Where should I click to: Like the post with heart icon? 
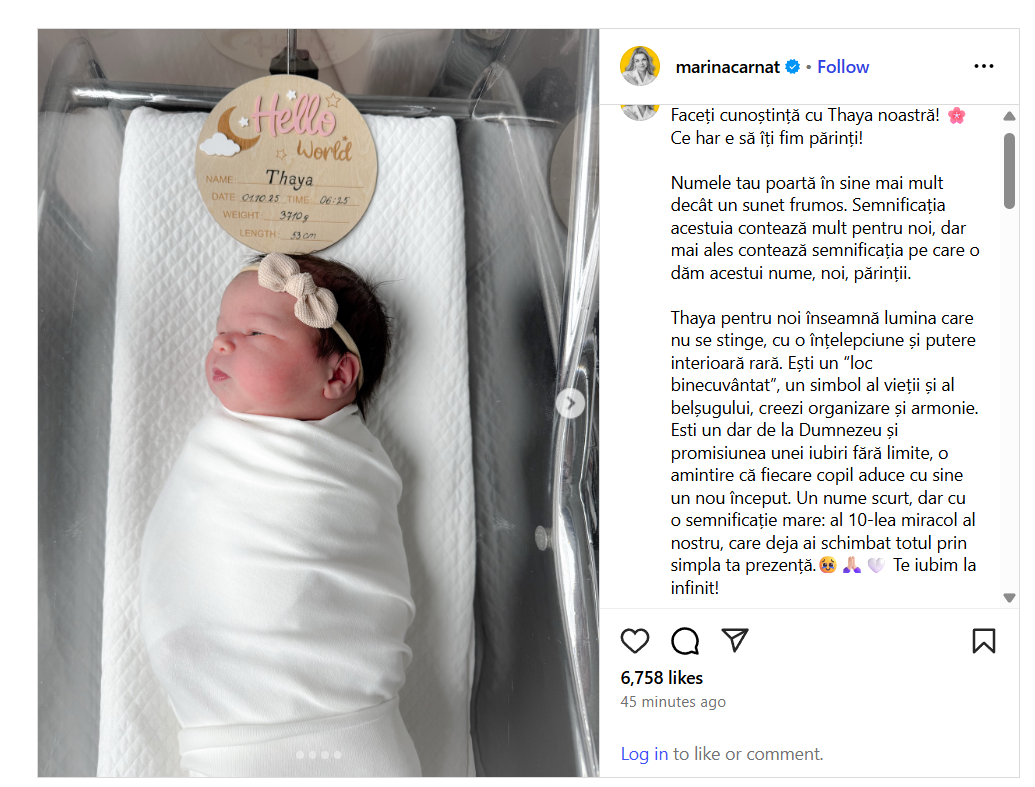(635, 640)
